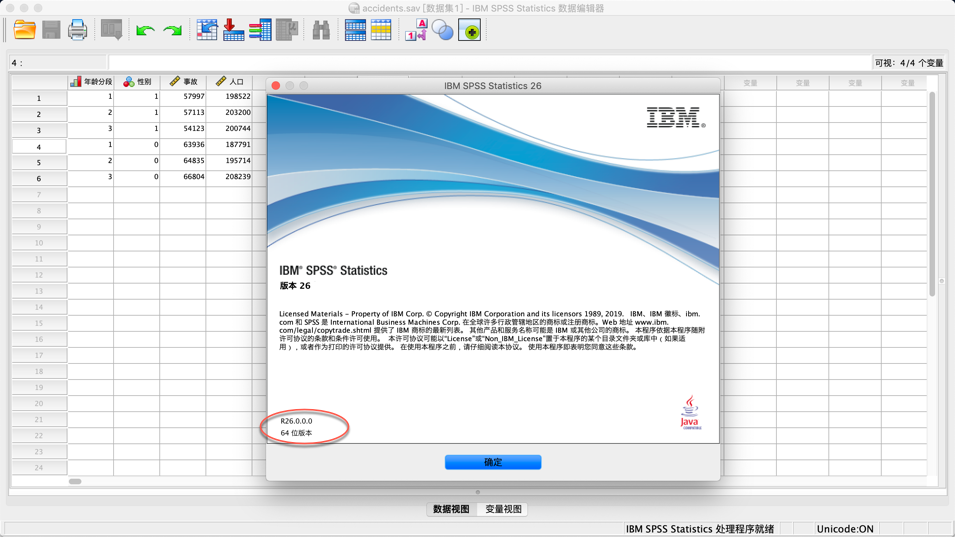The image size is (955, 537).
Task: Select row header 5
Action: point(39,163)
